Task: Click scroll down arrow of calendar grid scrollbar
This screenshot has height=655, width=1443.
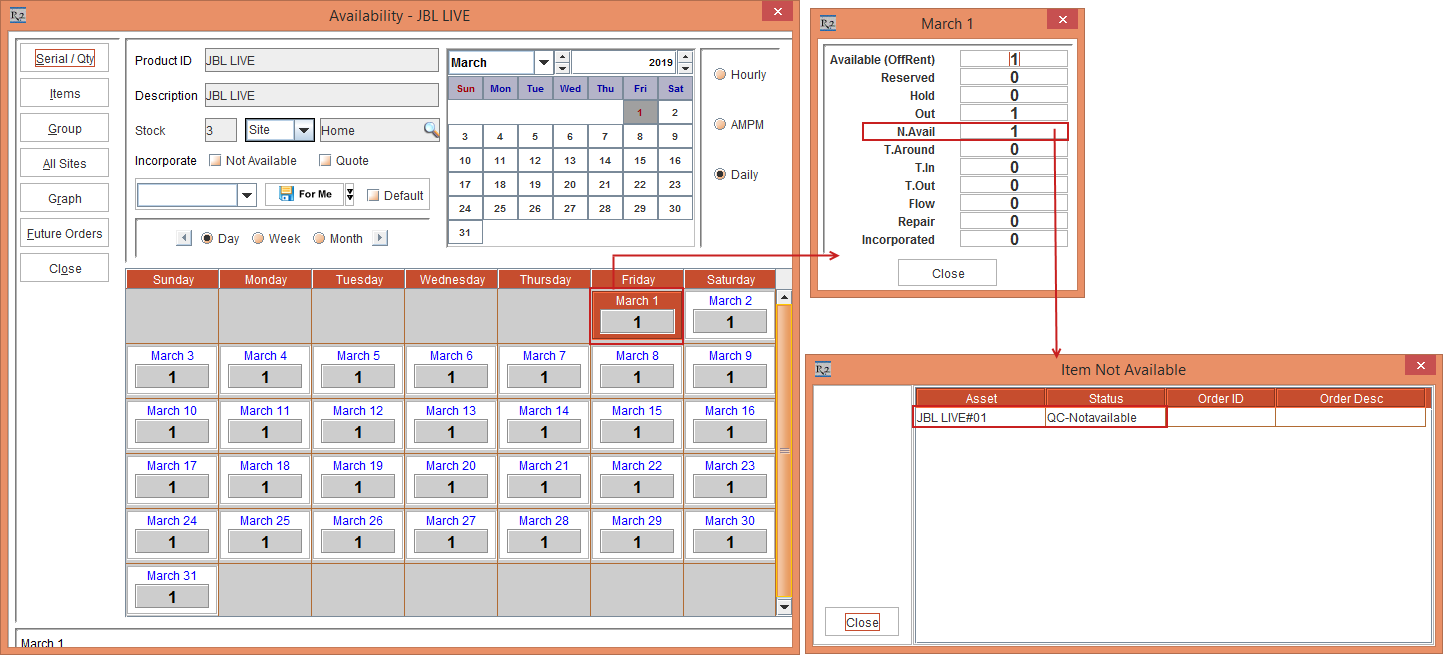Action: [784, 607]
